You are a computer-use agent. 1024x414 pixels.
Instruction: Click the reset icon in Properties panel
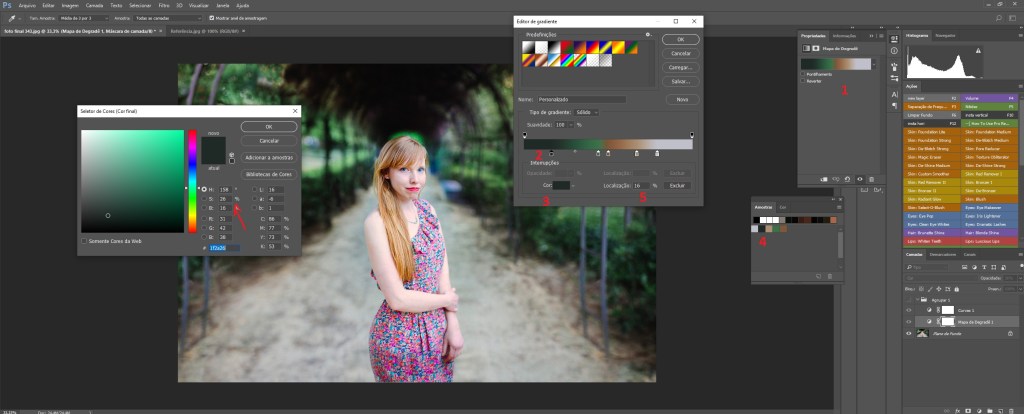pos(847,178)
